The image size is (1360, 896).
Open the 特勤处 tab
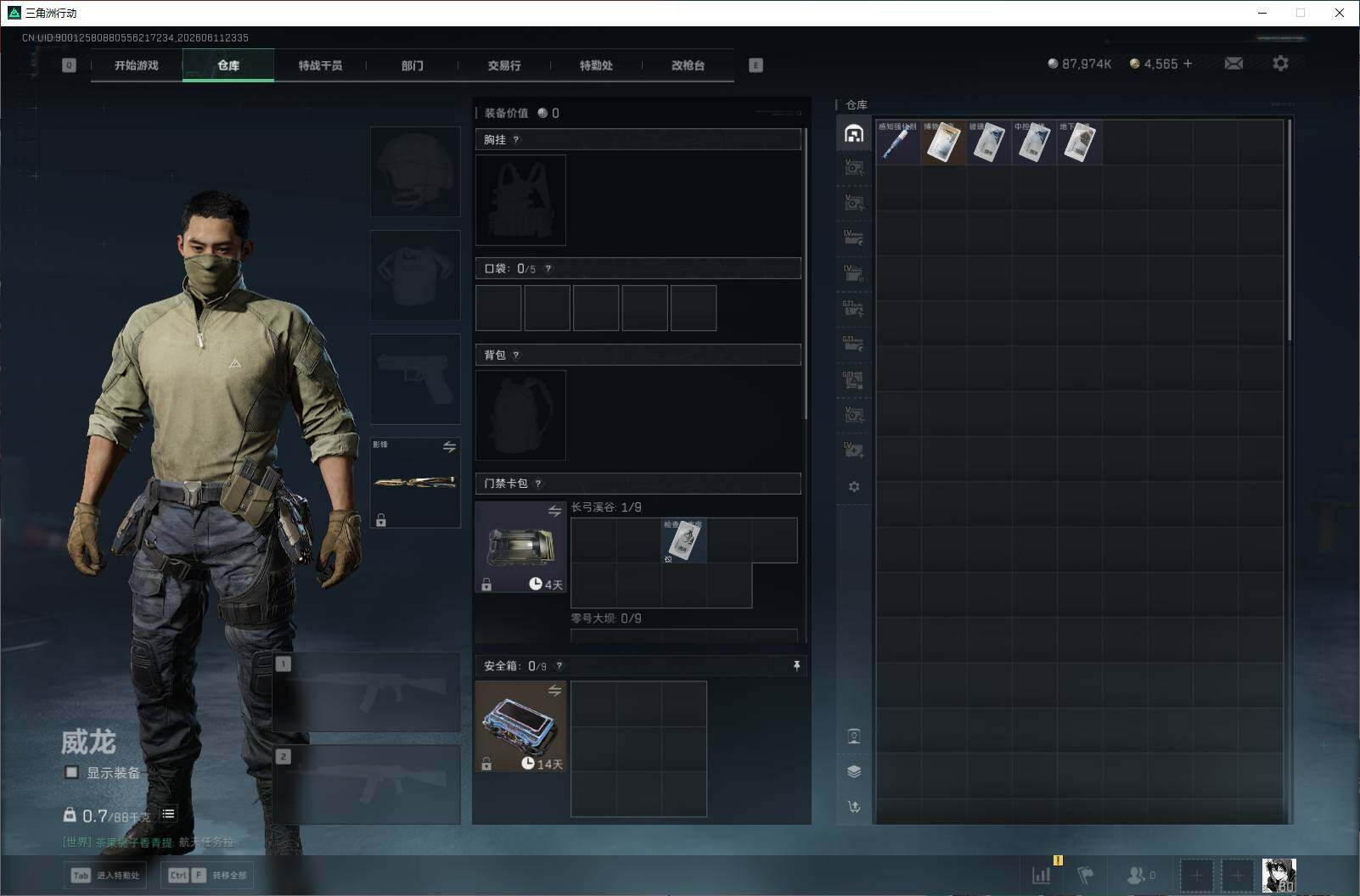point(596,65)
